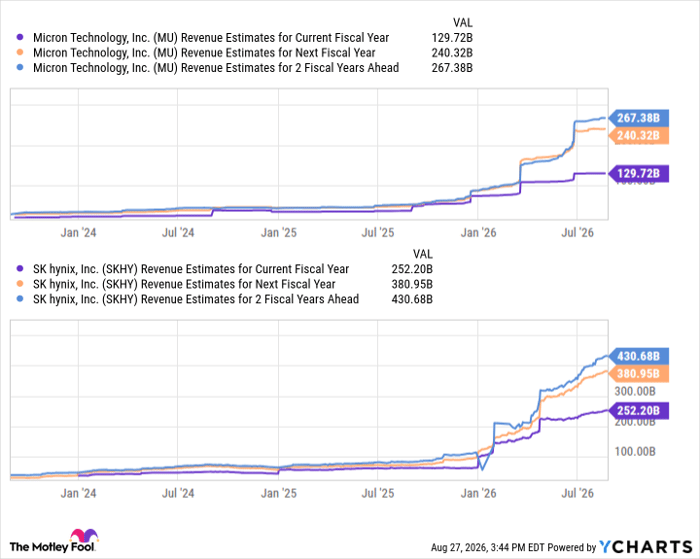Click the Jul '25 axis label on the SK hynix chart
The width and height of the screenshot is (700, 559).
point(378,493)
